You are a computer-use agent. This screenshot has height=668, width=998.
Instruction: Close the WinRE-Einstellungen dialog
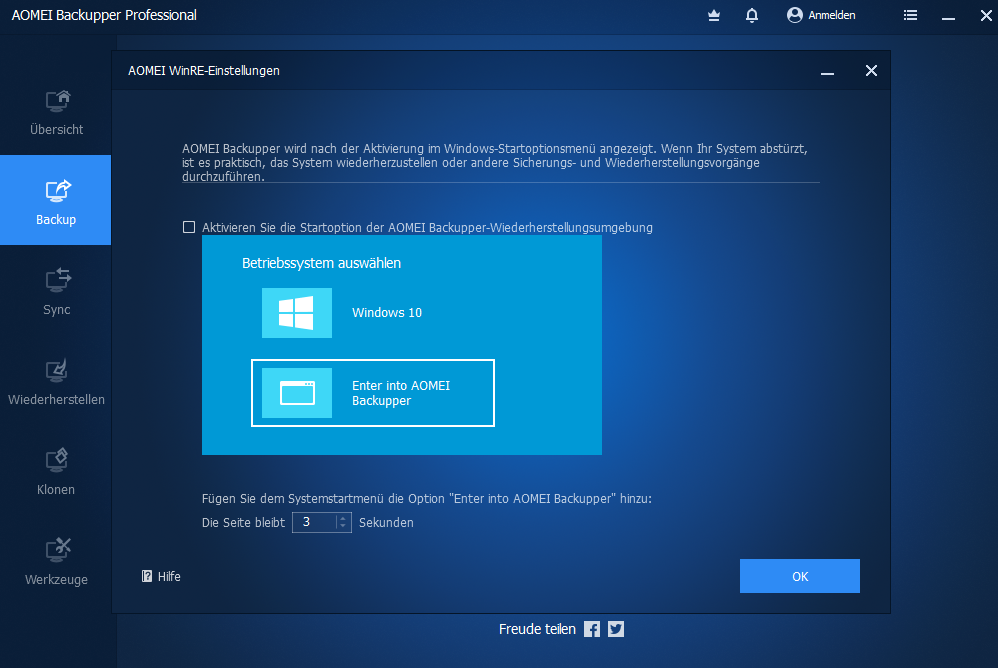point(871,71)
